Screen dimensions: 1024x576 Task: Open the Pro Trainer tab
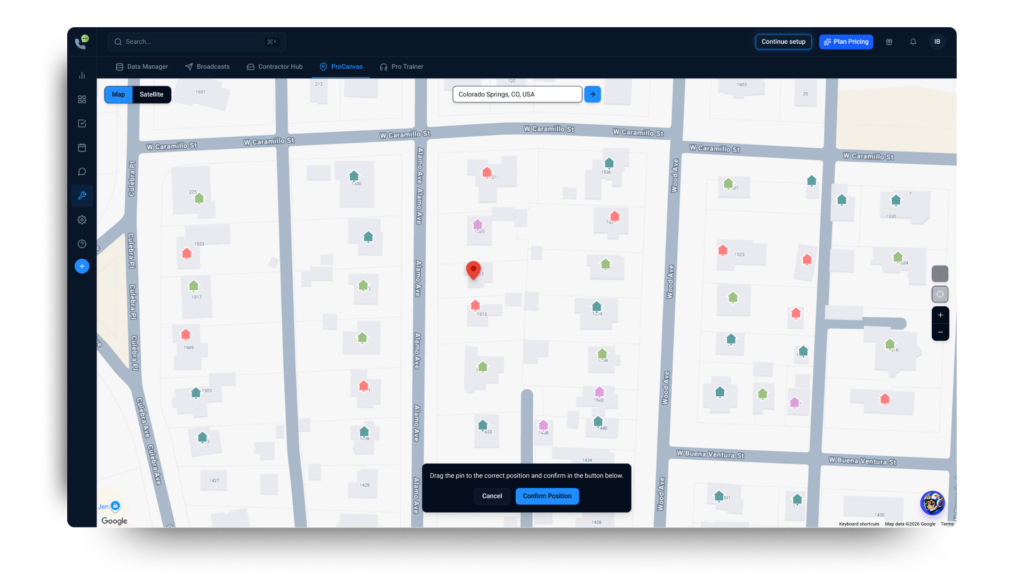pos(402,67)
